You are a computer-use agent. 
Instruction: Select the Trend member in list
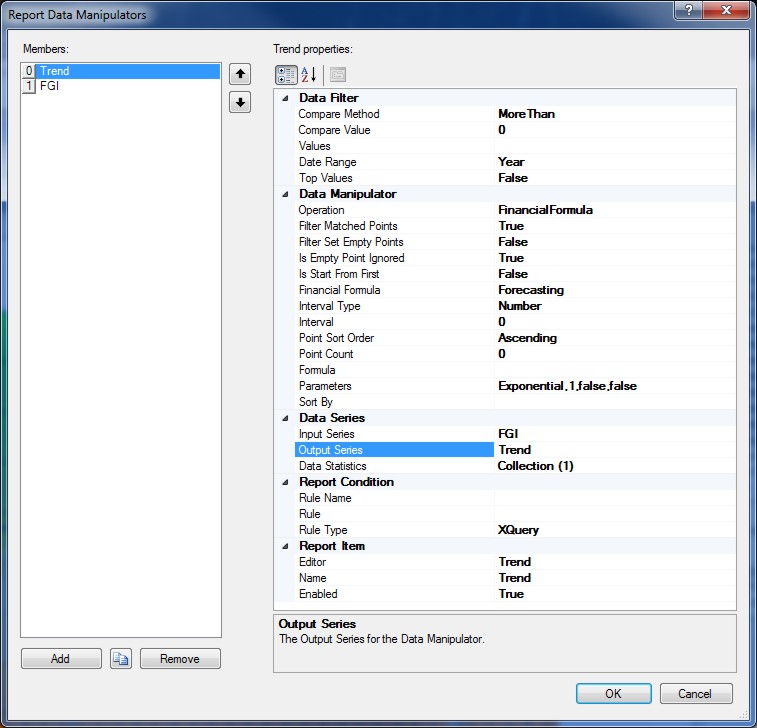55,71
